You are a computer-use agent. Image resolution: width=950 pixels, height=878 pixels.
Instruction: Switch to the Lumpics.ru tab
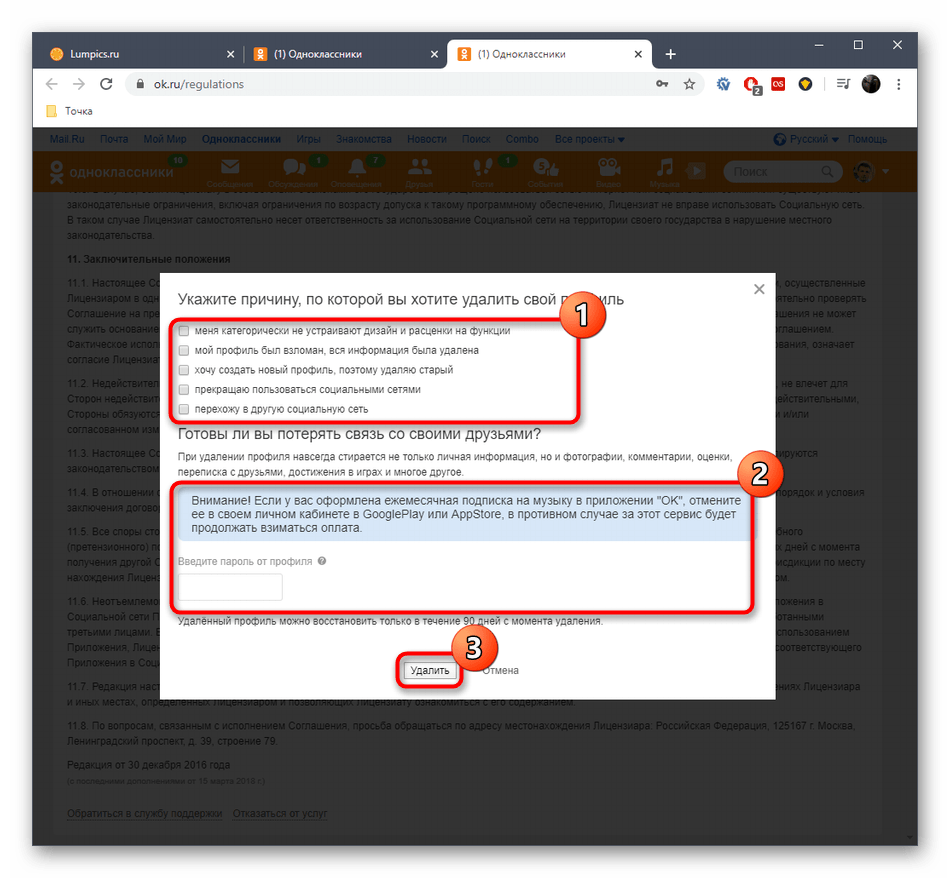pos(135,54)
